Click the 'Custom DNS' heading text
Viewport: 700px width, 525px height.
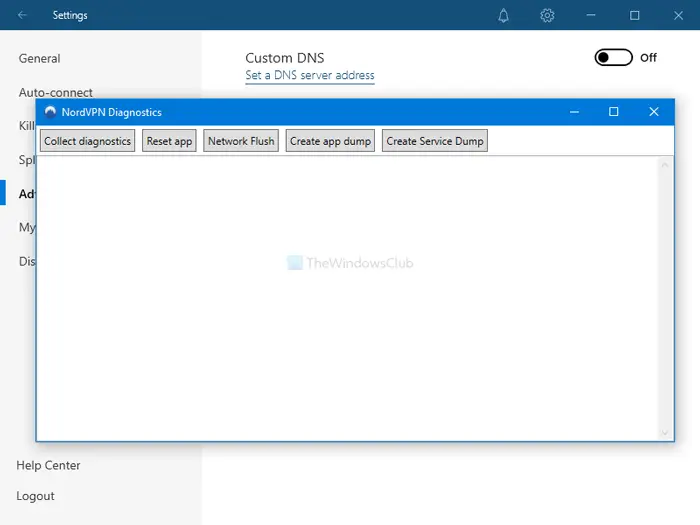tap(285, 58)
